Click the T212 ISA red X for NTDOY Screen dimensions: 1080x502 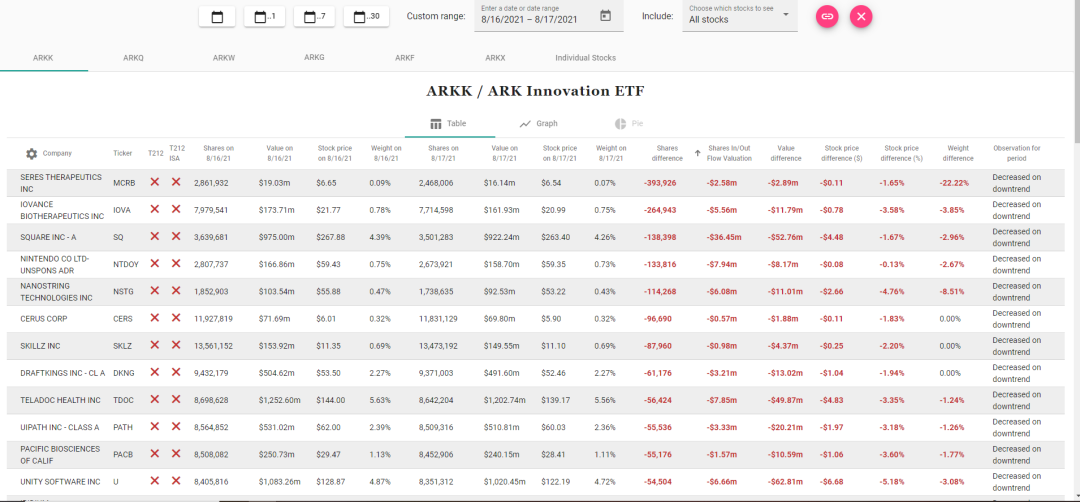(176, 264)
